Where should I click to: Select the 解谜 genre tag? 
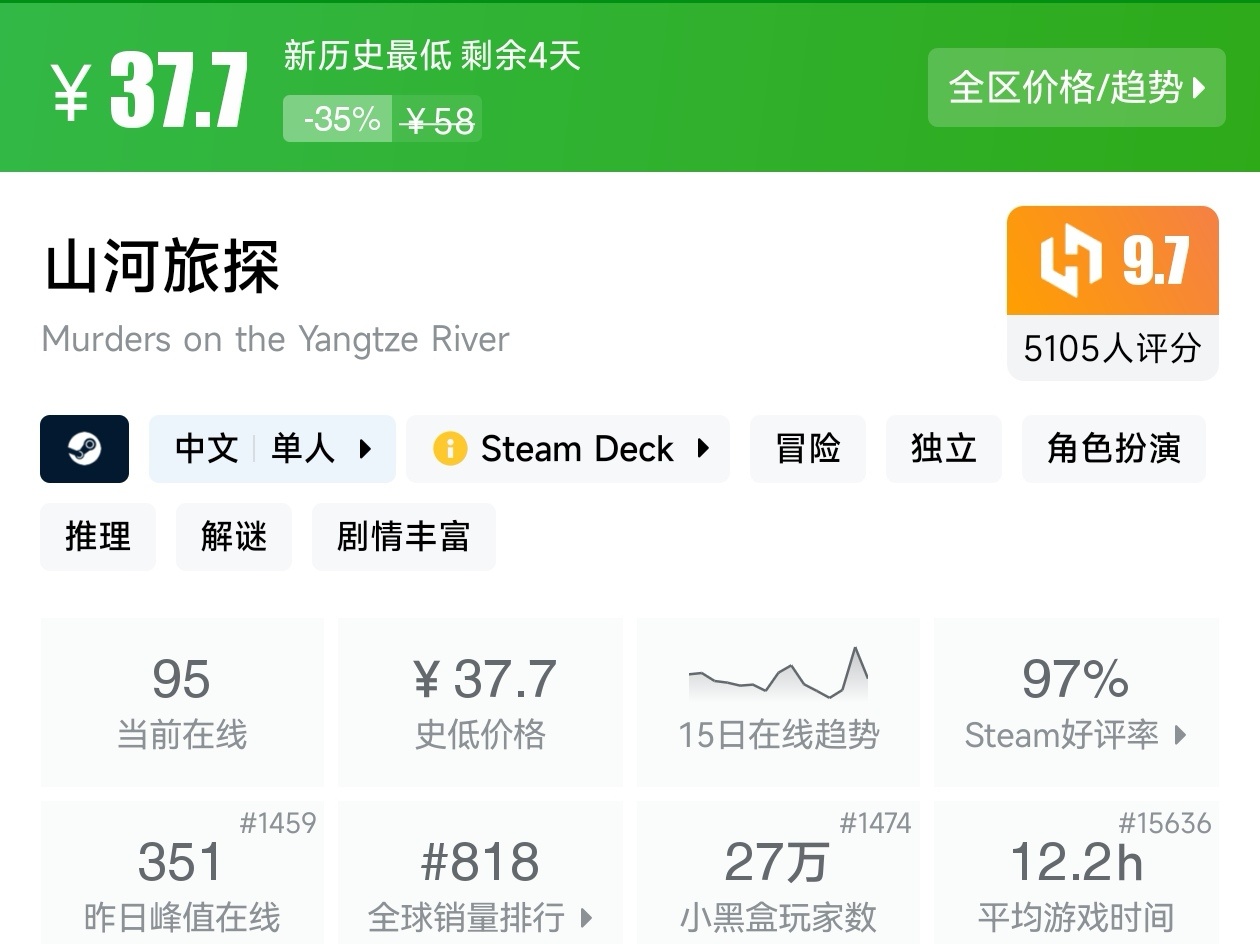click(234, 537)
